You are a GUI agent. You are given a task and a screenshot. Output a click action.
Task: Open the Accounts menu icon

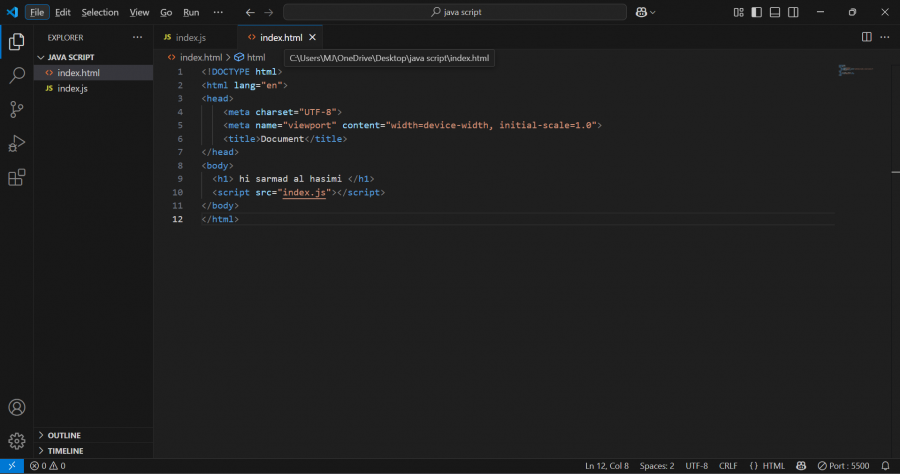point(16,408)
